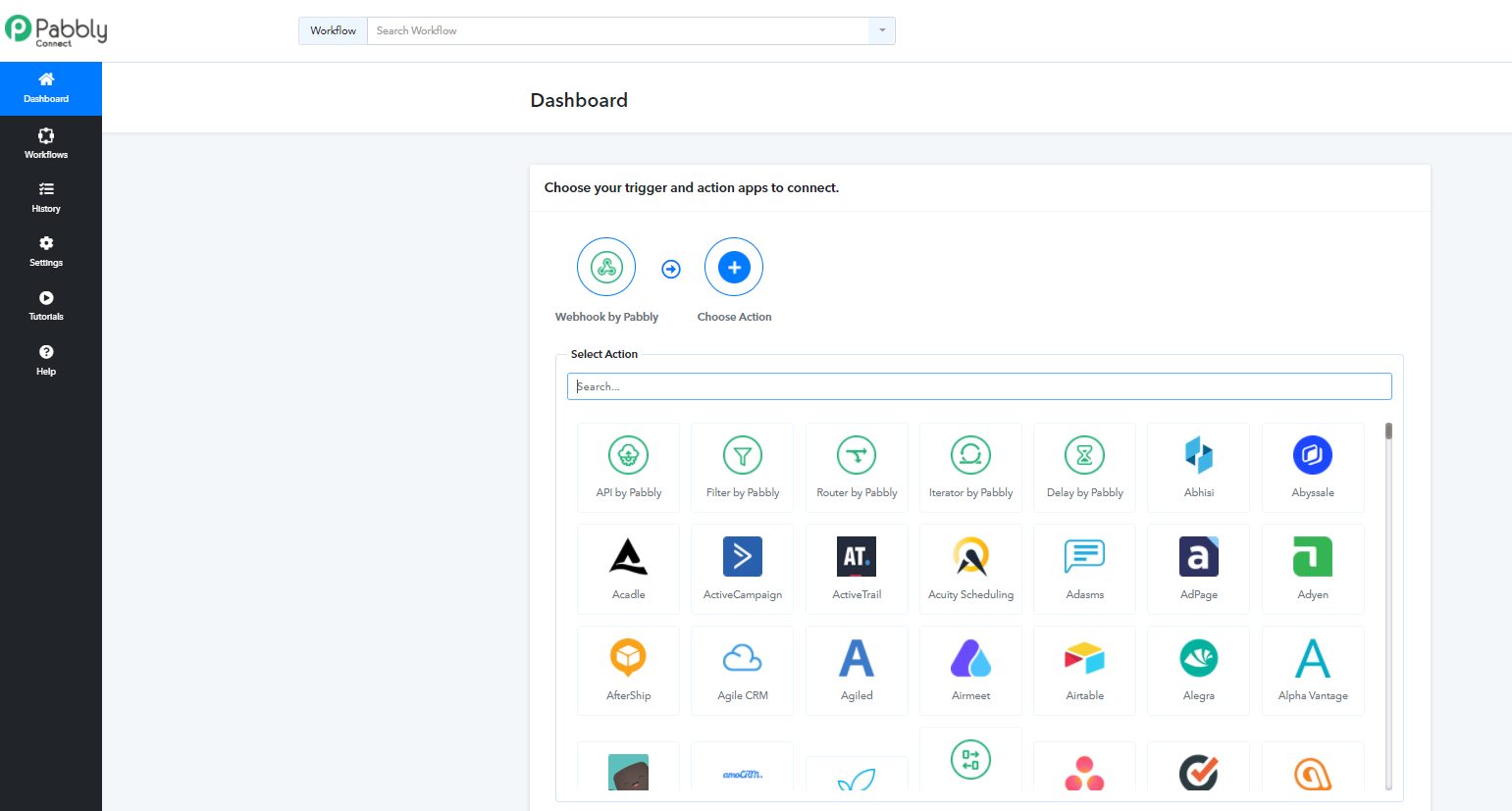Screen dimensions: 1512x811
Task: Choose the Adyen app
Action: pyautogui.click(x=1313, y=569)
